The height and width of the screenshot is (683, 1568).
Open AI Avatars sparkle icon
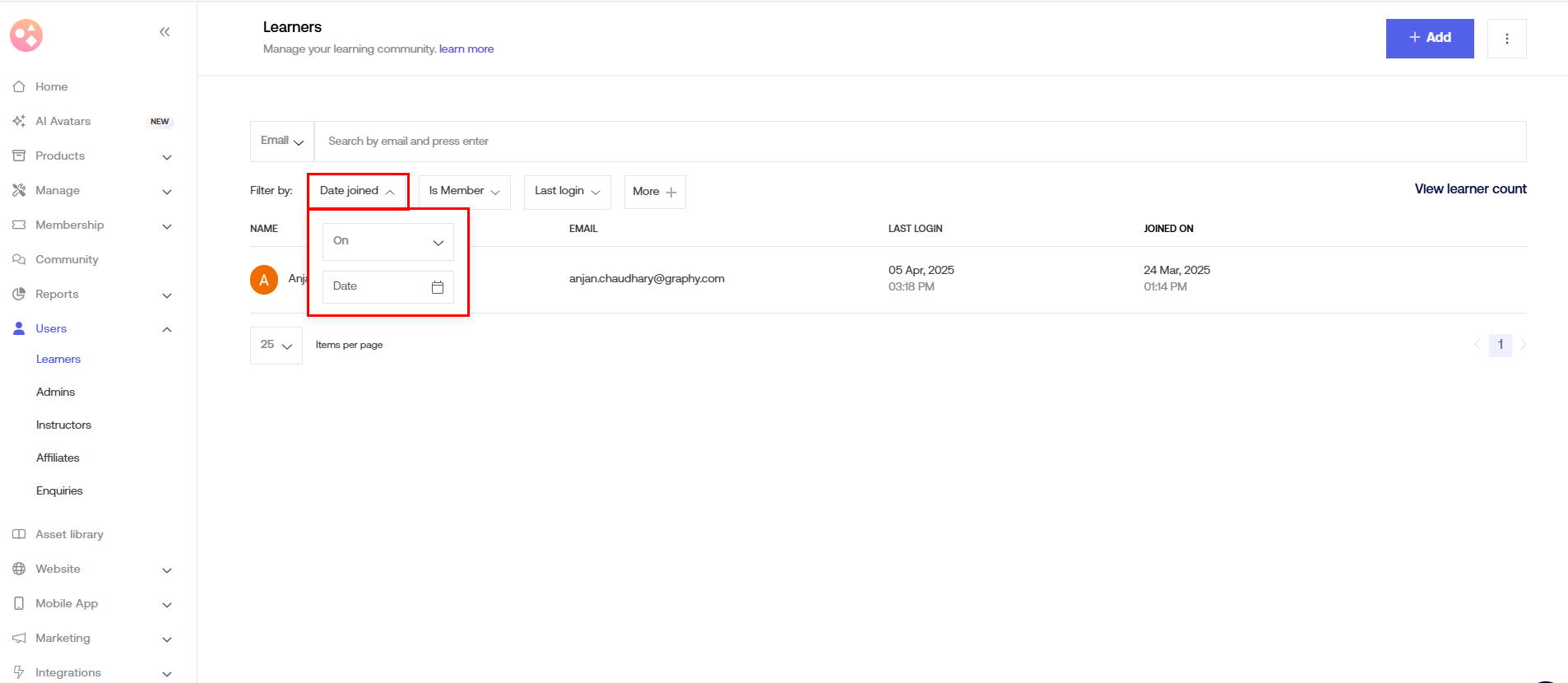[x=19, y=121]
